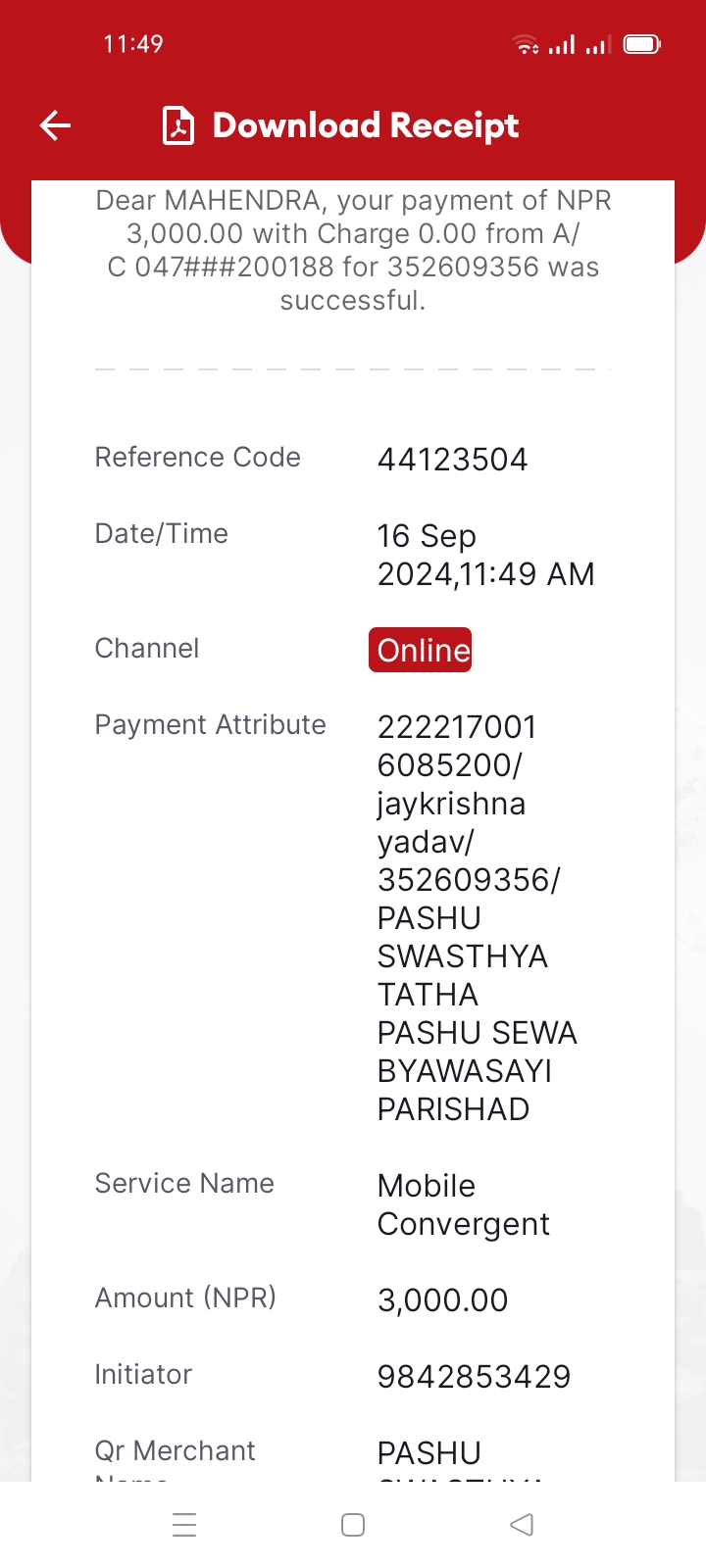Tap the Wi-Fi status icon

(x=527, y=44)
